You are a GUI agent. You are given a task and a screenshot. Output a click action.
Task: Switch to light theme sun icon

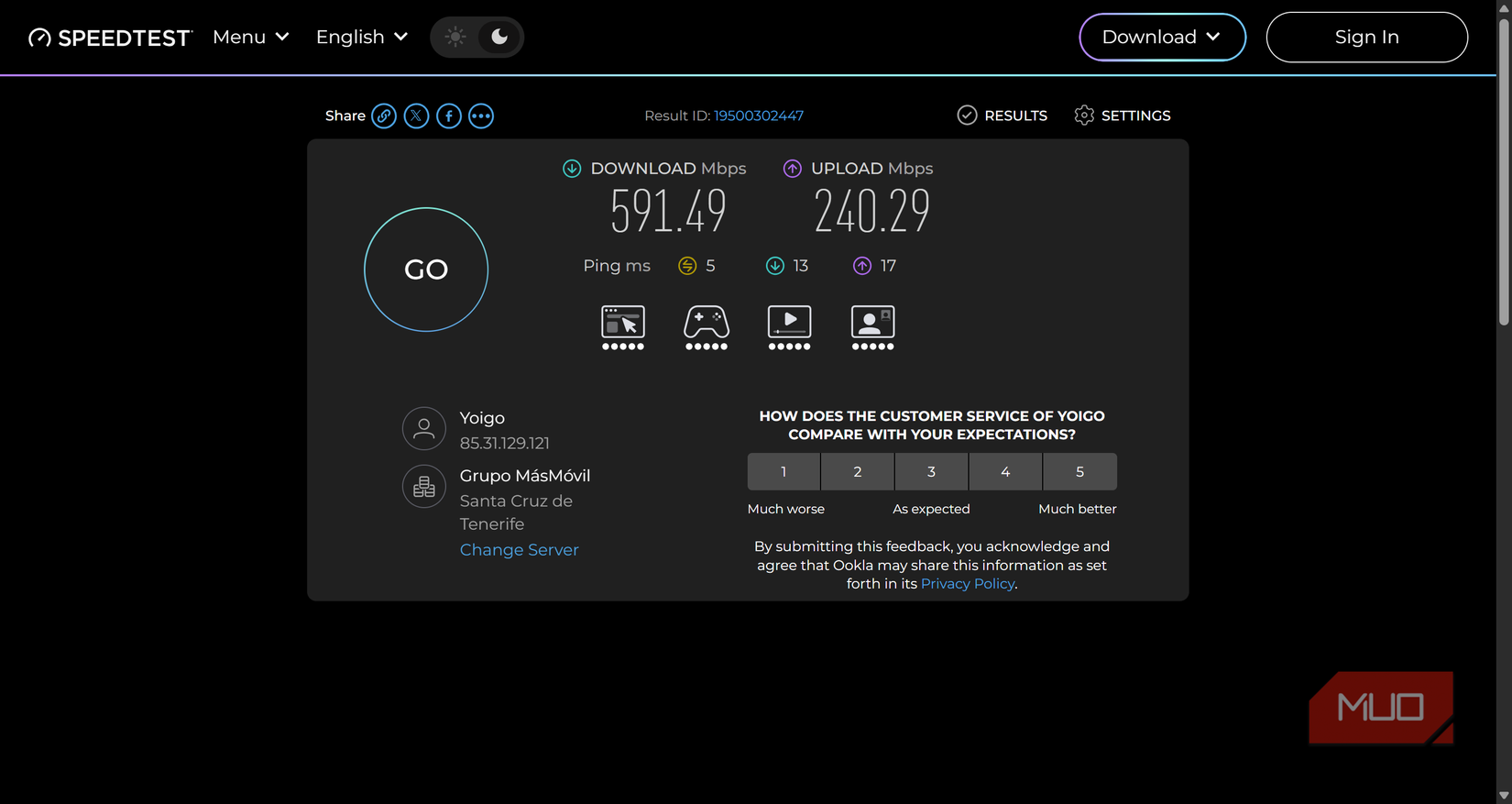pos(455,37)
